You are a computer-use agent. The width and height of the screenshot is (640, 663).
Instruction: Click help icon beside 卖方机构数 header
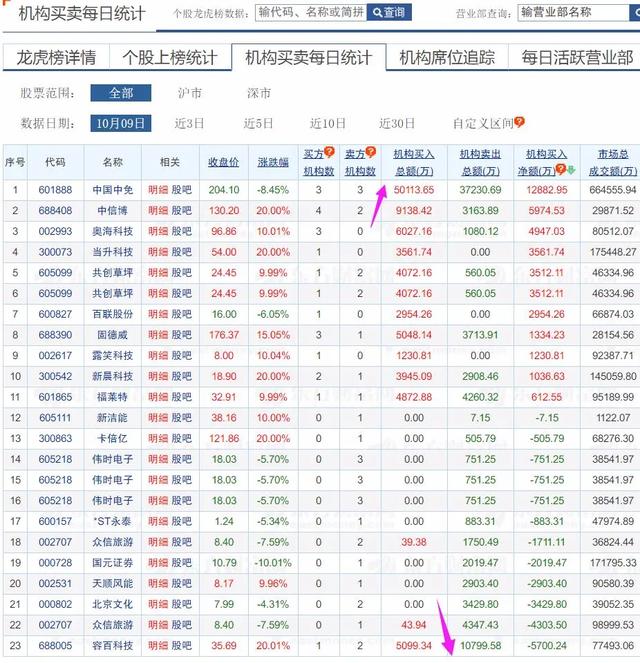pyautogui.click(x=371, y=152)
